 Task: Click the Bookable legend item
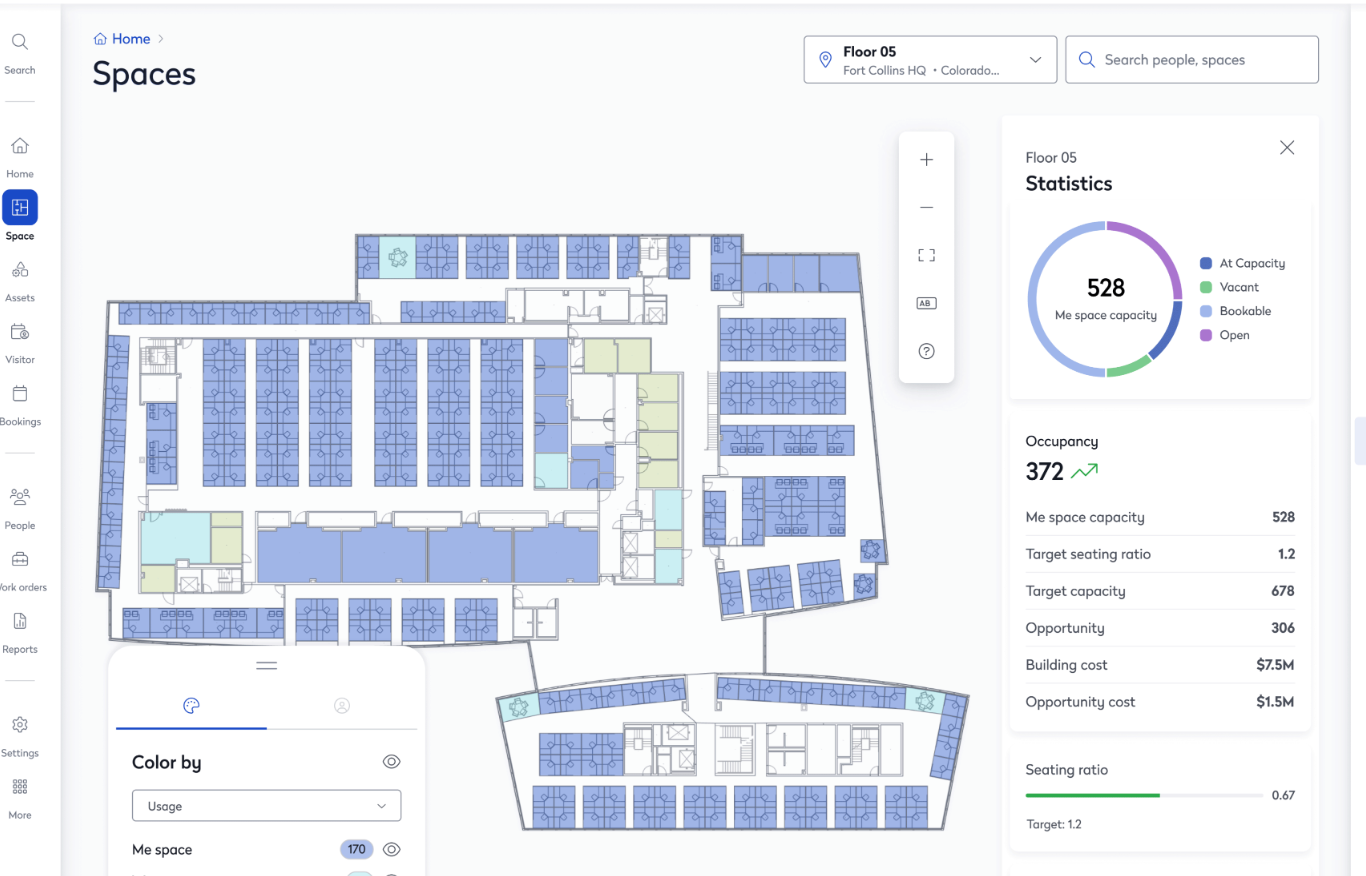[1235, 311]
